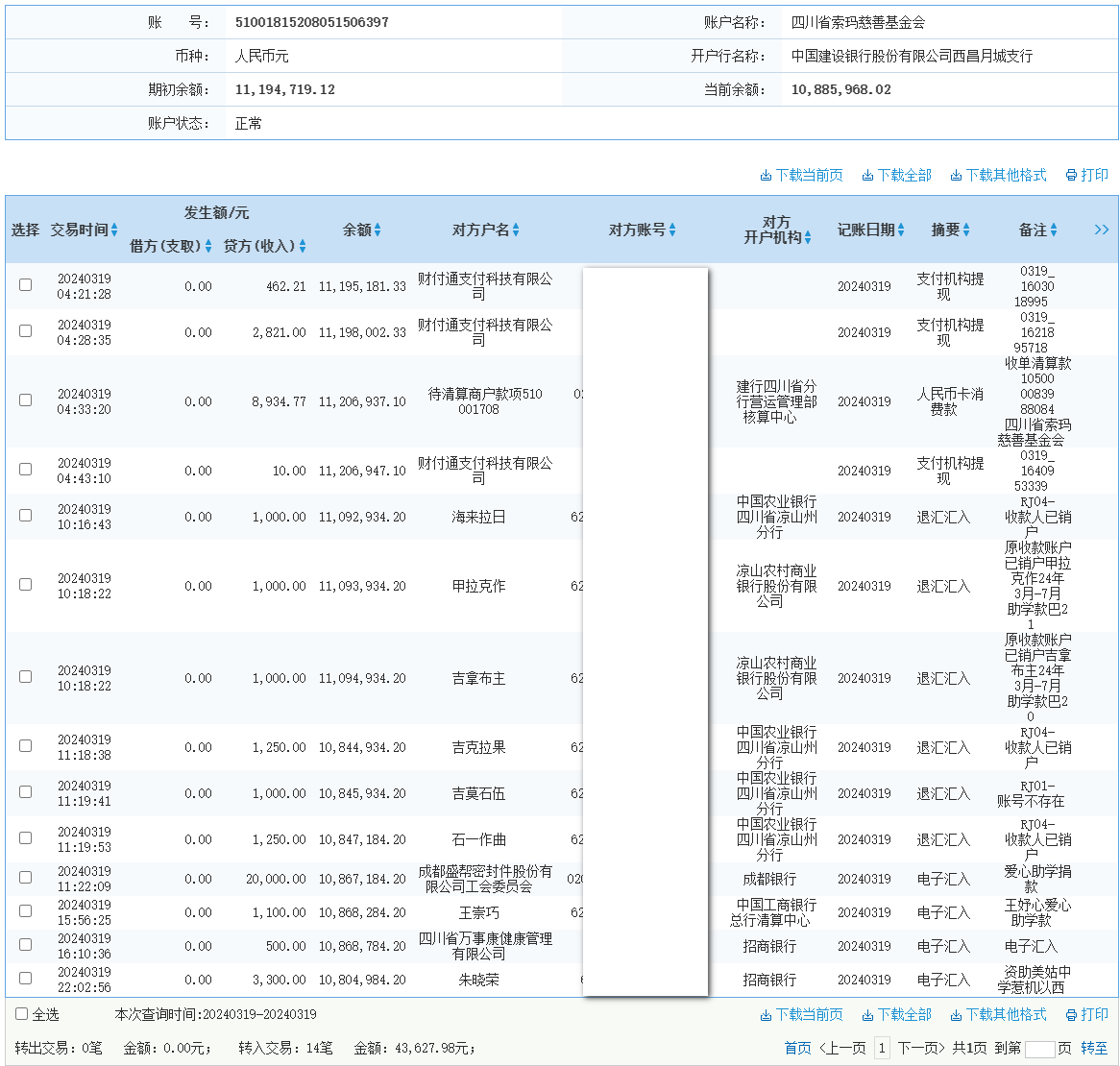Click the top 下载其他格式 link
Viewport: 1120px width, 1066px height.
point(998,175)
